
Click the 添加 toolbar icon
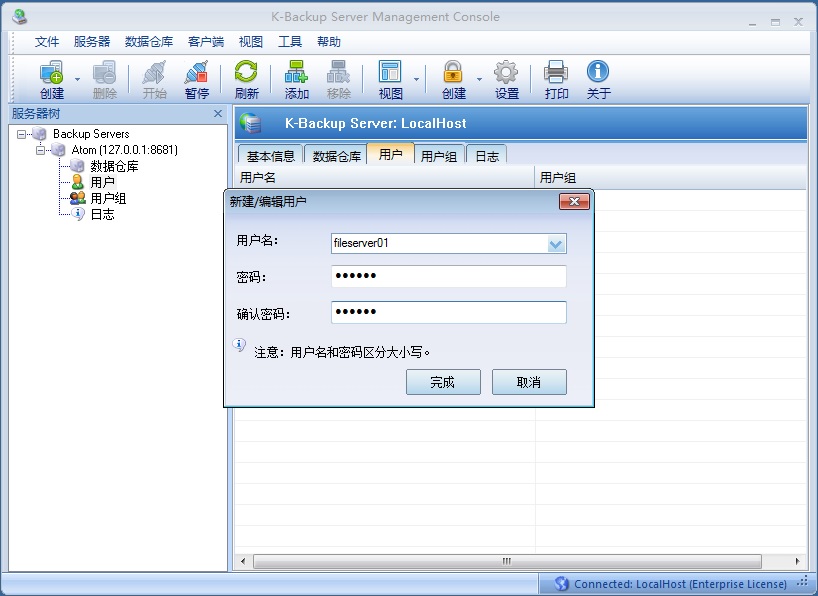coord(296,79)
